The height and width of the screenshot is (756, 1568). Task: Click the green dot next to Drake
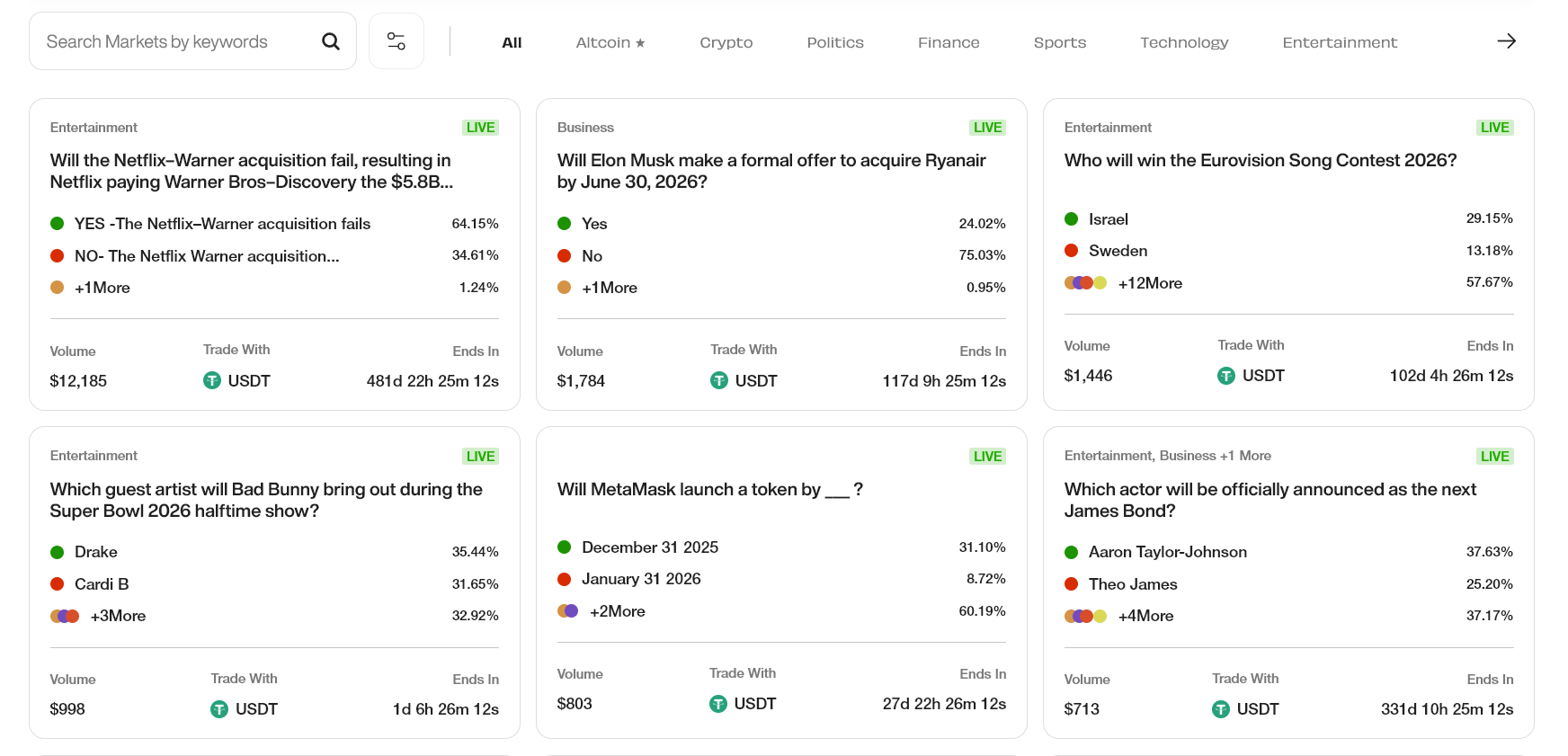[x=58, y=551]
